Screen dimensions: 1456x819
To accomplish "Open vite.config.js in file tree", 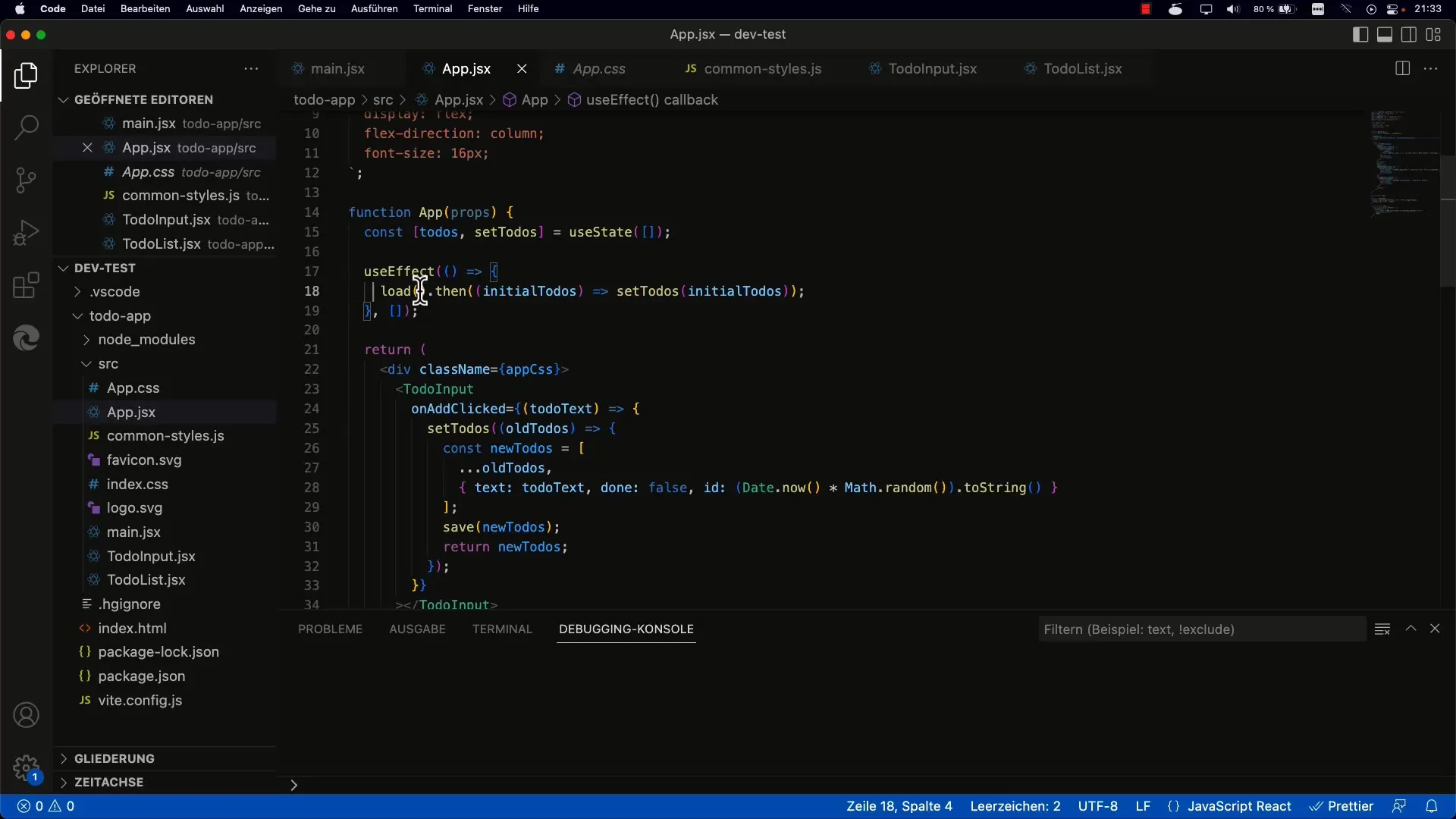I will tap(140, 700).
